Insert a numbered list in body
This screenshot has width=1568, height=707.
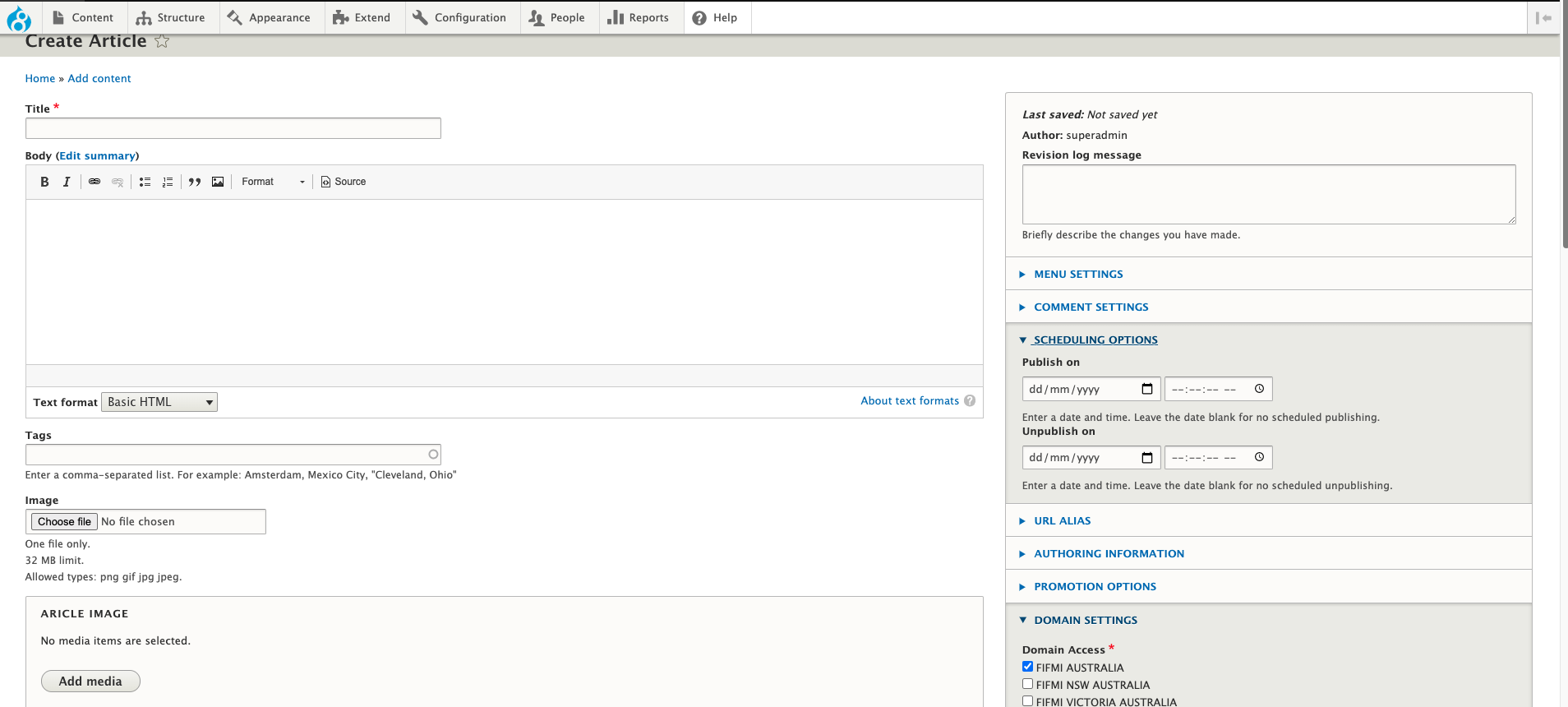click(168, 182)
